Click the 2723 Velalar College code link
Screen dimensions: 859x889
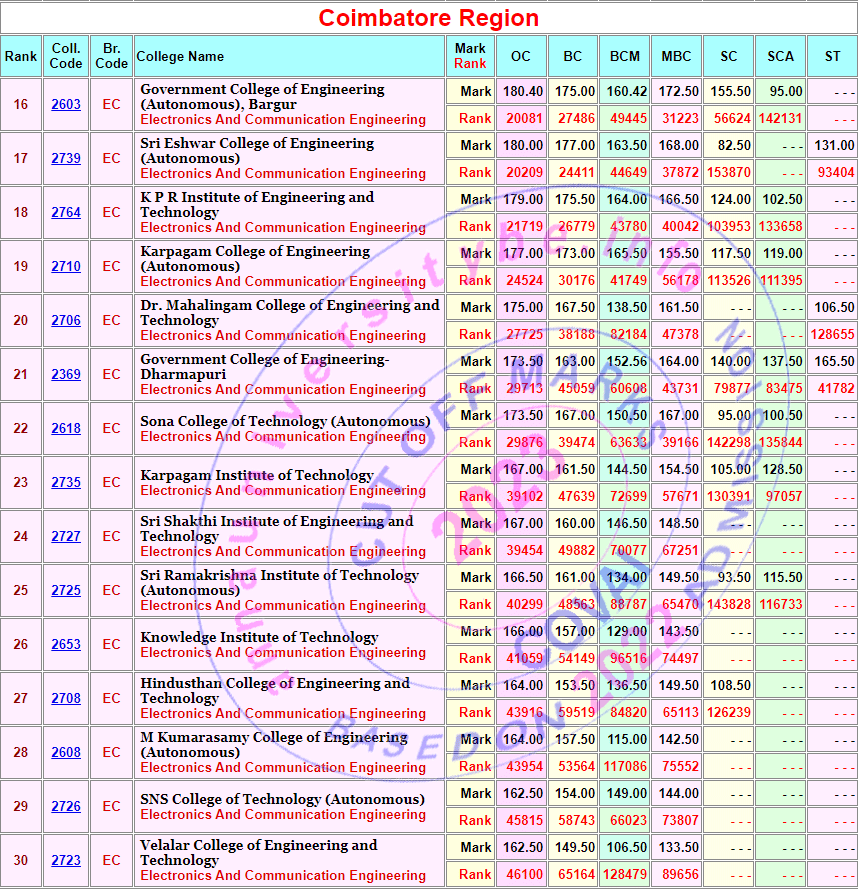point(66,861)
